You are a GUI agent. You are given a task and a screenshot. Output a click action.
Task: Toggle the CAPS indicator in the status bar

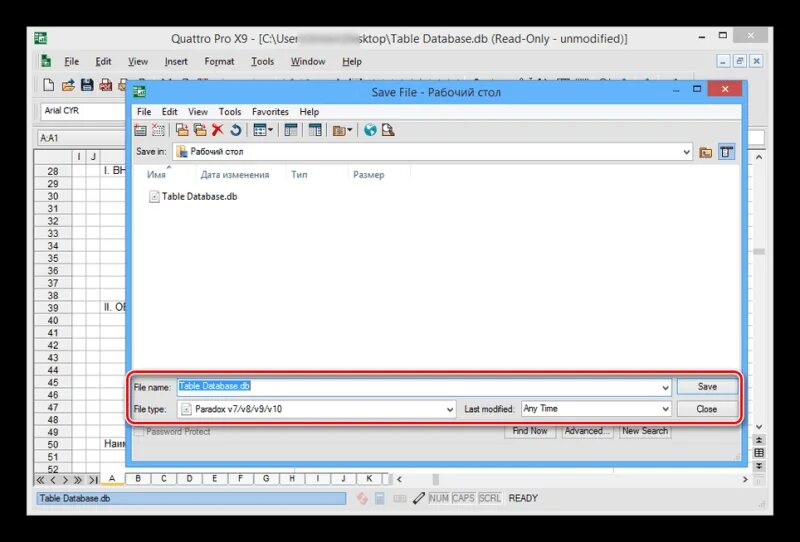click(463, 498)
